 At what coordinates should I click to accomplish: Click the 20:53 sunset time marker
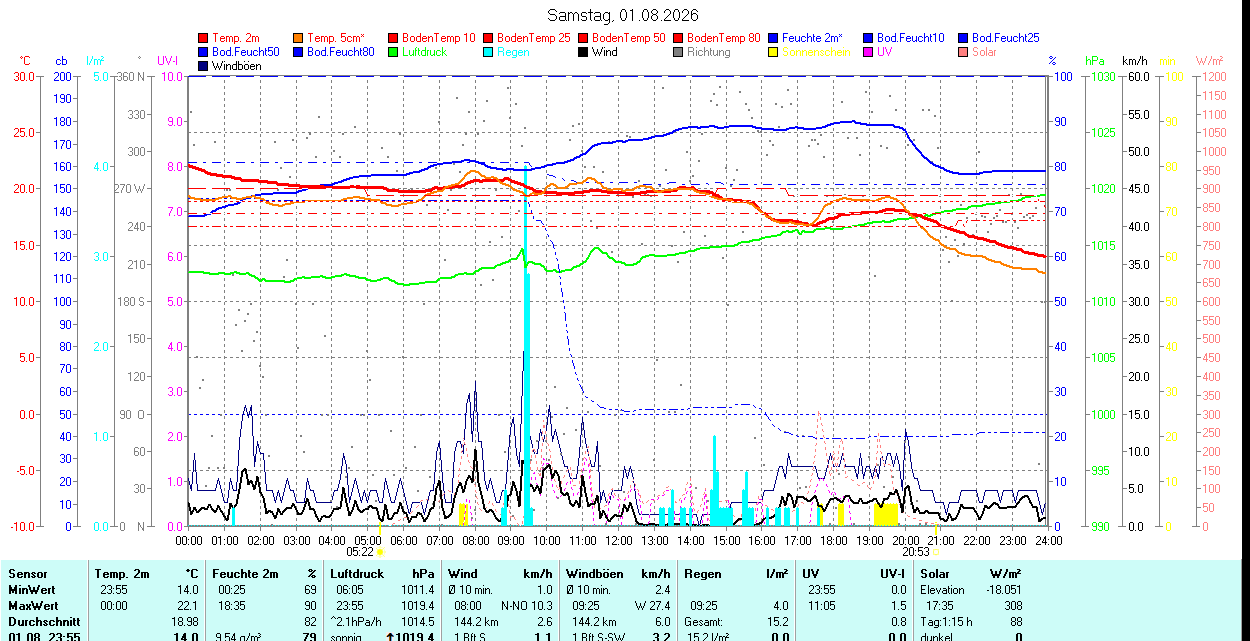pos(915,551)
